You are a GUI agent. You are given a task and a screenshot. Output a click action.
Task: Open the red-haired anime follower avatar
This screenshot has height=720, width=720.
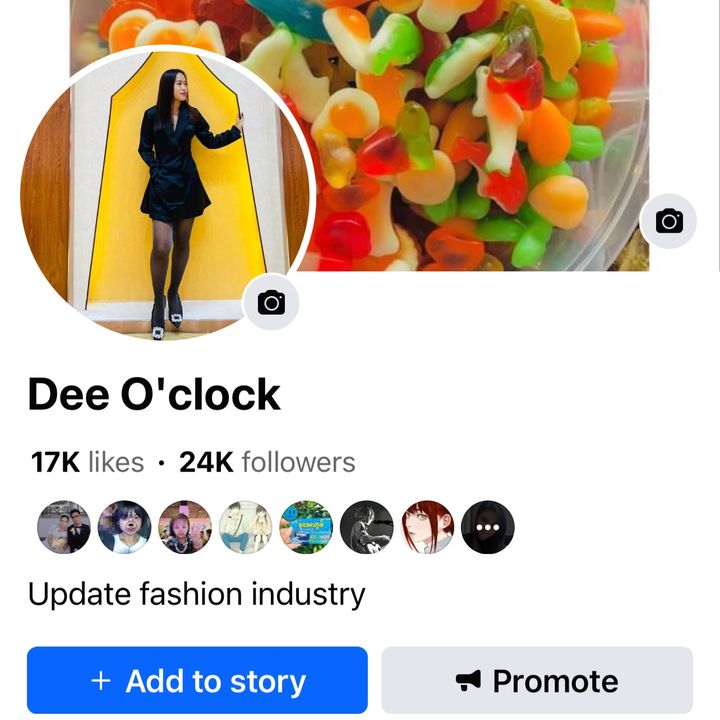[427, 527]
